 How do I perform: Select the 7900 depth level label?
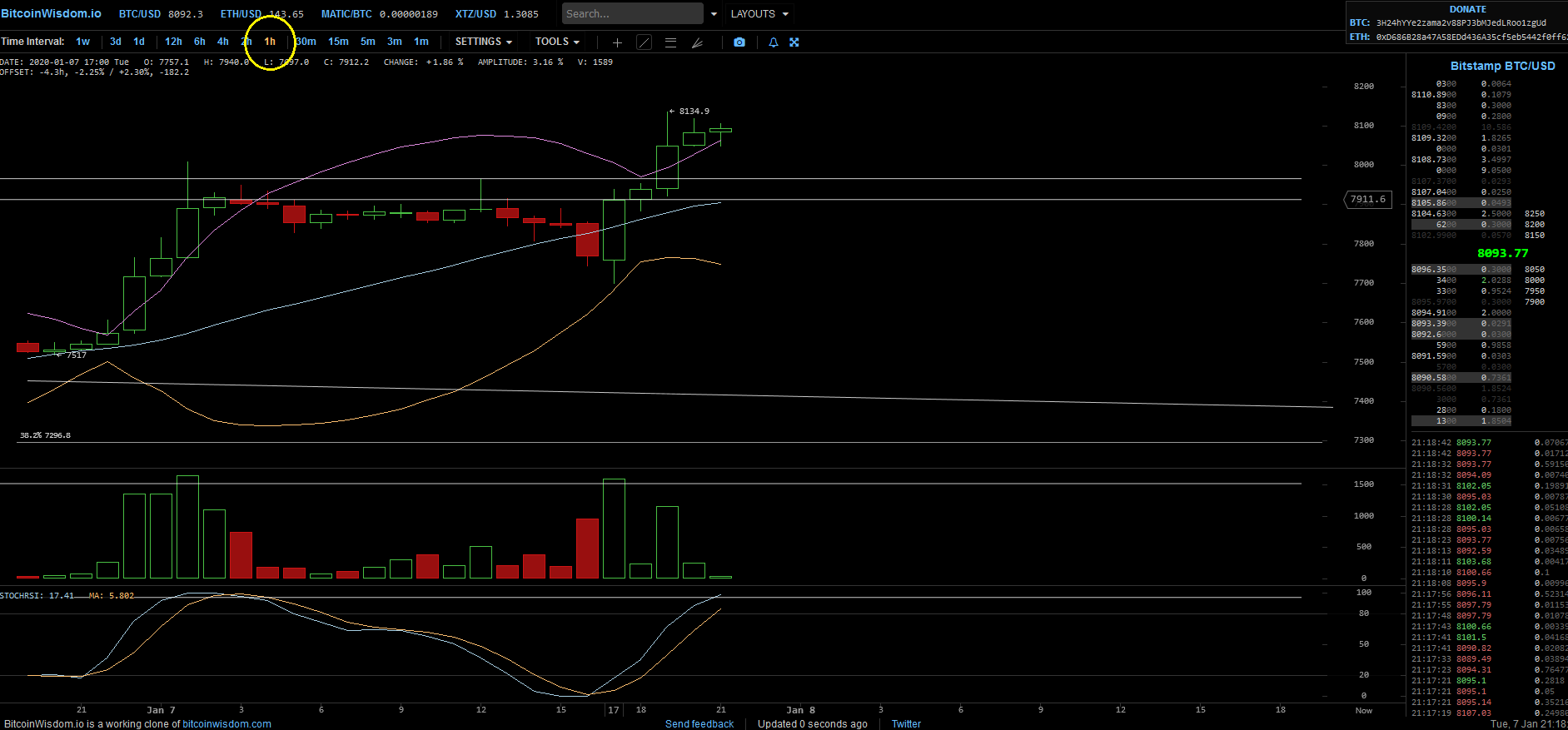click(1535, 302)
